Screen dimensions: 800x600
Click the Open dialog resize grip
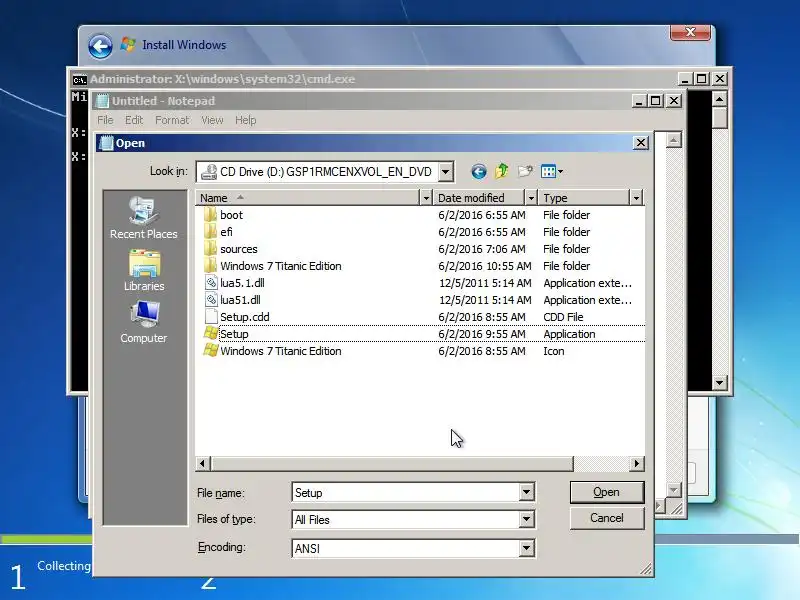coord(646,569)
